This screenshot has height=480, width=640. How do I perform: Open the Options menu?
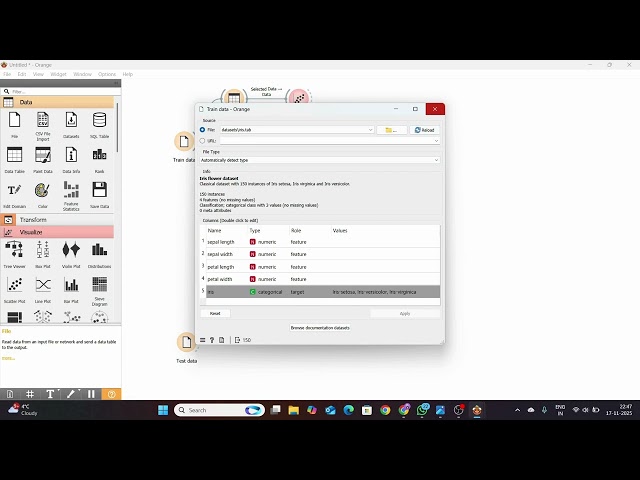coord(107,74)
